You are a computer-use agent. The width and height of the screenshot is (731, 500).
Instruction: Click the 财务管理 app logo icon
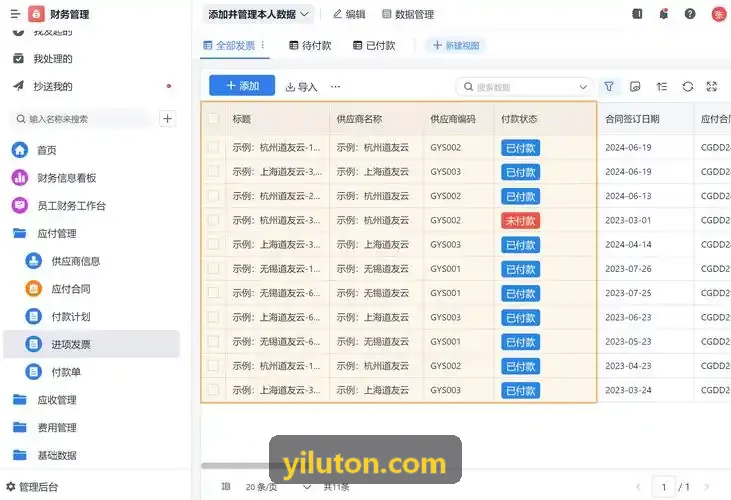coord(36,14)
